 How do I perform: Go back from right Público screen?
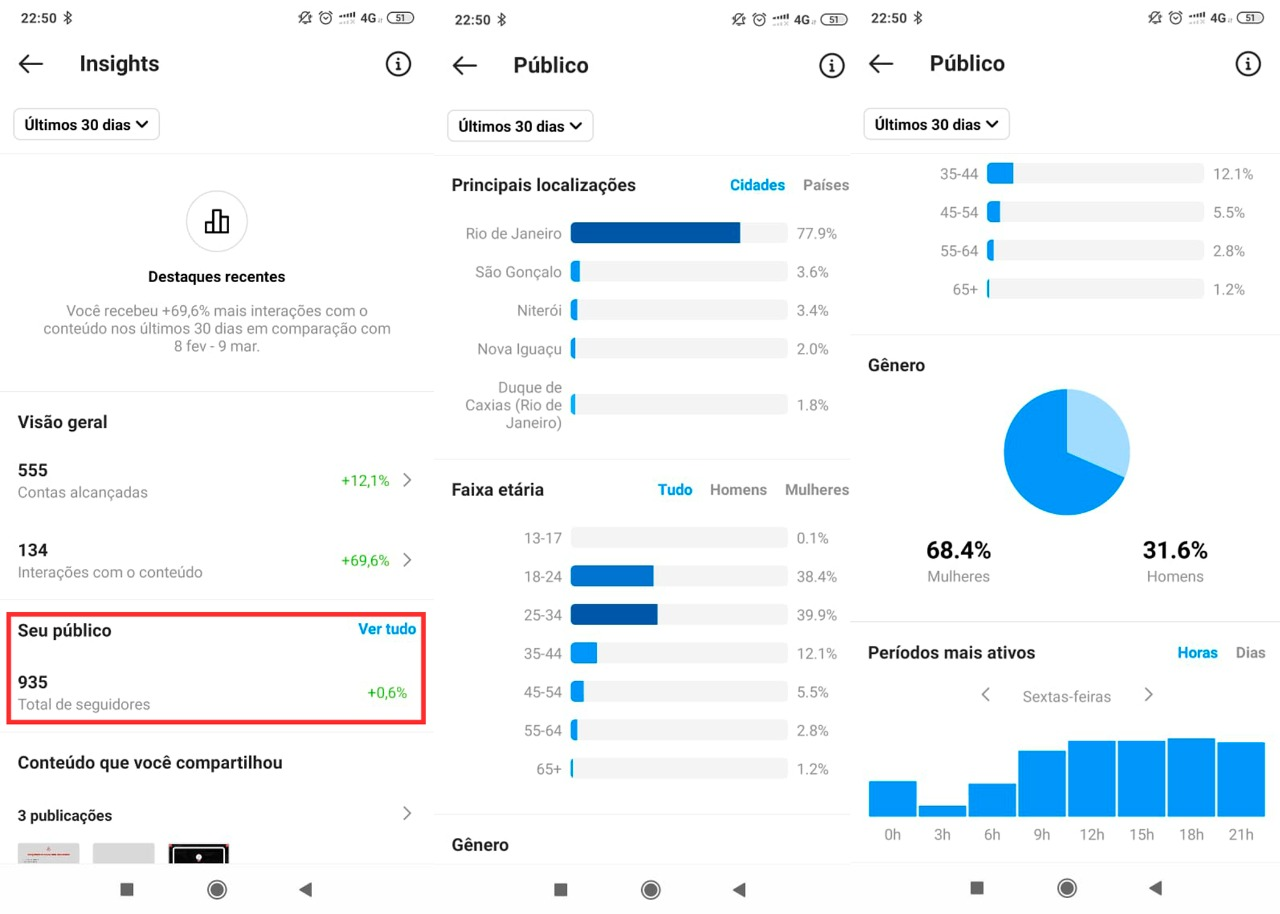click(x=881, y=64)
